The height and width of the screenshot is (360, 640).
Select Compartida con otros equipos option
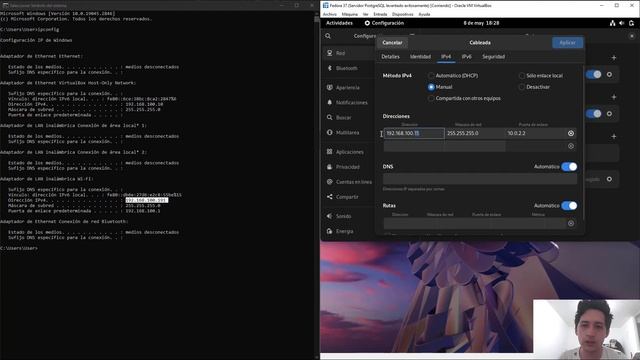[x=464, y=98]
